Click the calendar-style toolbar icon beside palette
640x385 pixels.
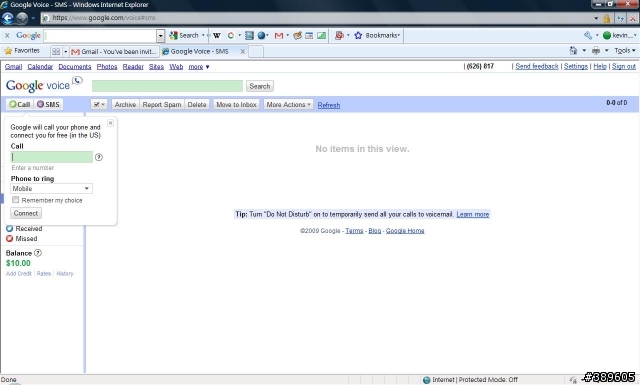309,36
